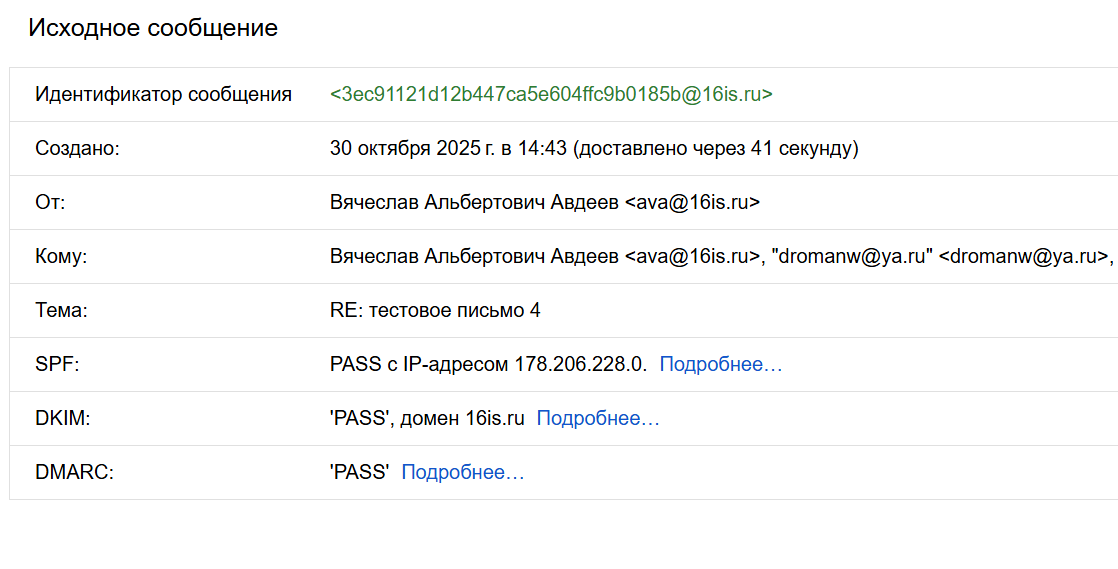Click the sender address in the От row
Image resolution: width=1118 pixels, height=569 pixels.
692,202
